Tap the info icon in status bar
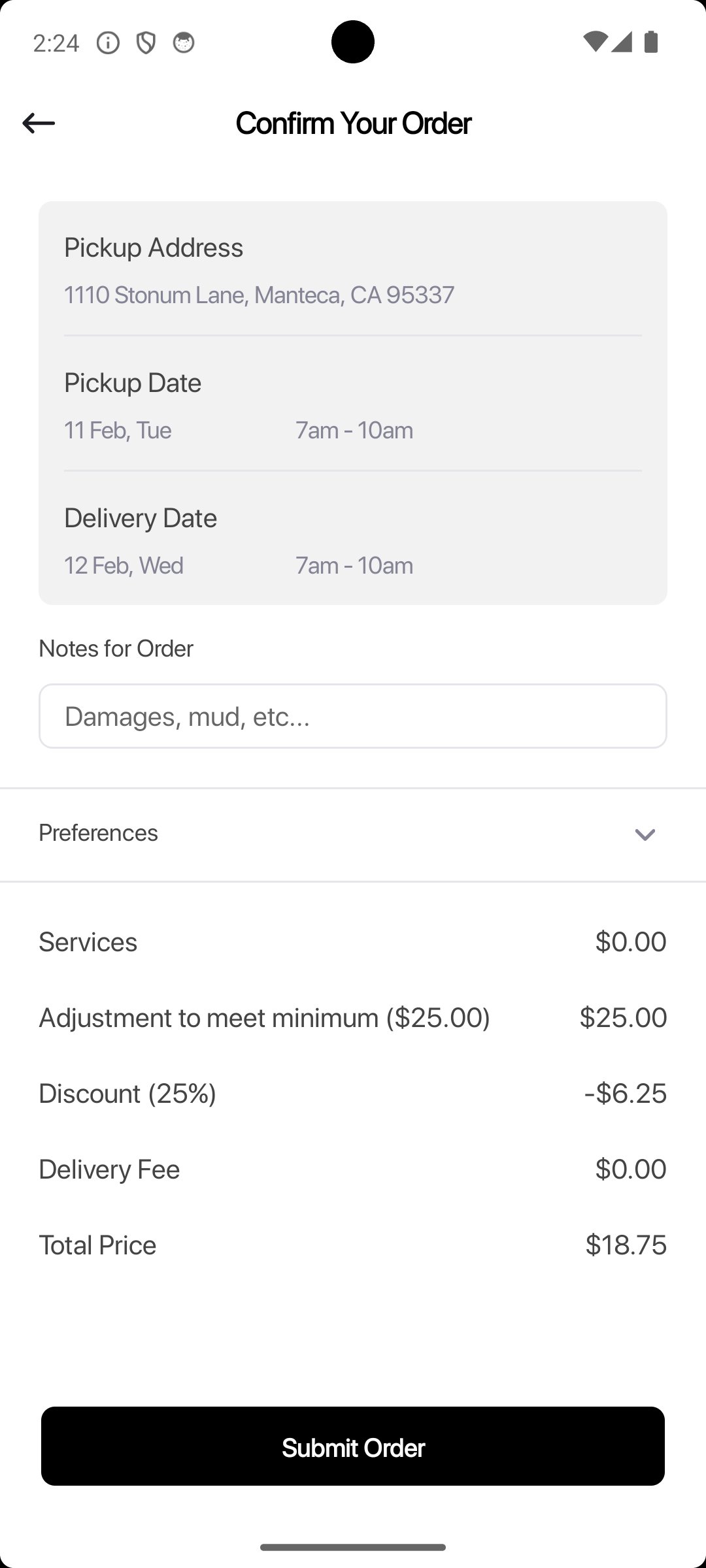 pyautogui.click(x=108, y=43)
